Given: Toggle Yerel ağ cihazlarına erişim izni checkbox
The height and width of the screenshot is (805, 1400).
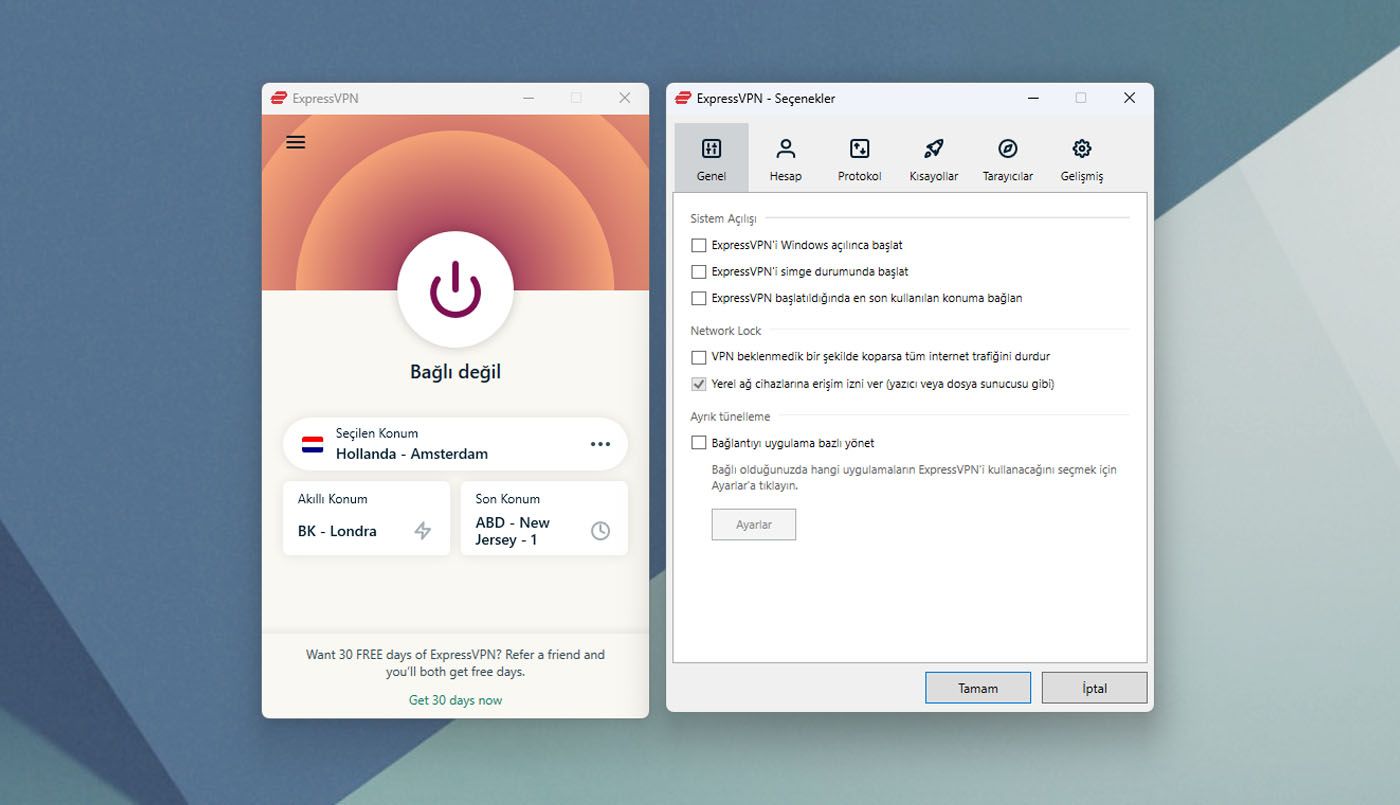Looking at the screenshot, I should click(699, 383).
